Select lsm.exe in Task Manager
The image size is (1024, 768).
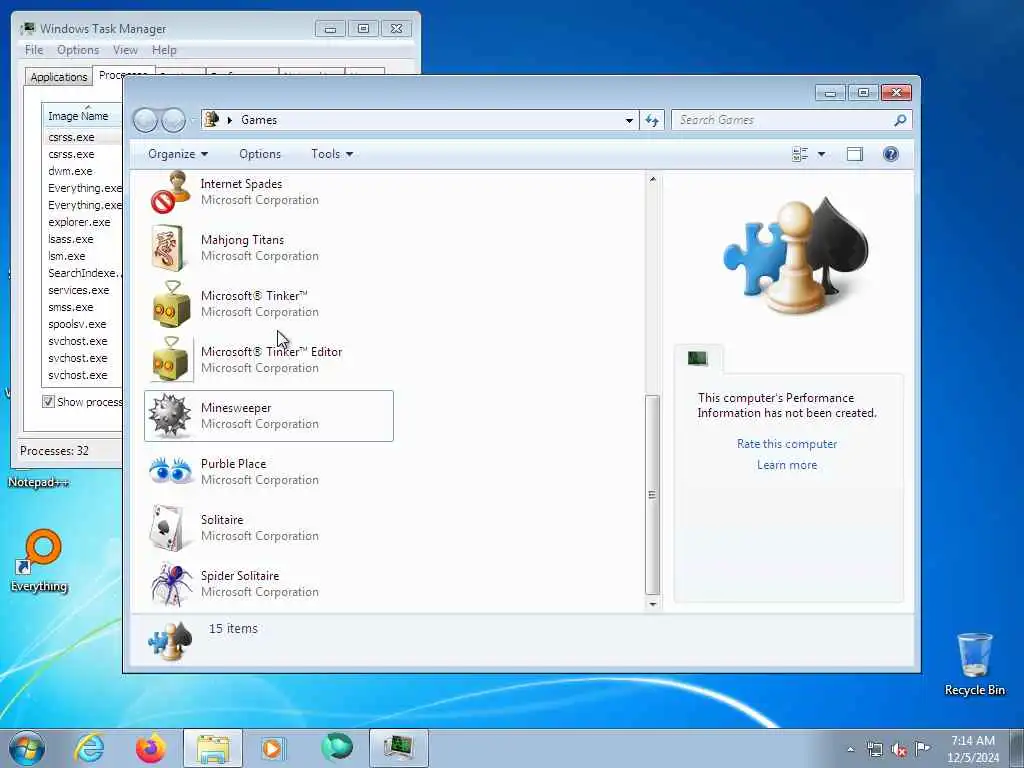point(67,256)
